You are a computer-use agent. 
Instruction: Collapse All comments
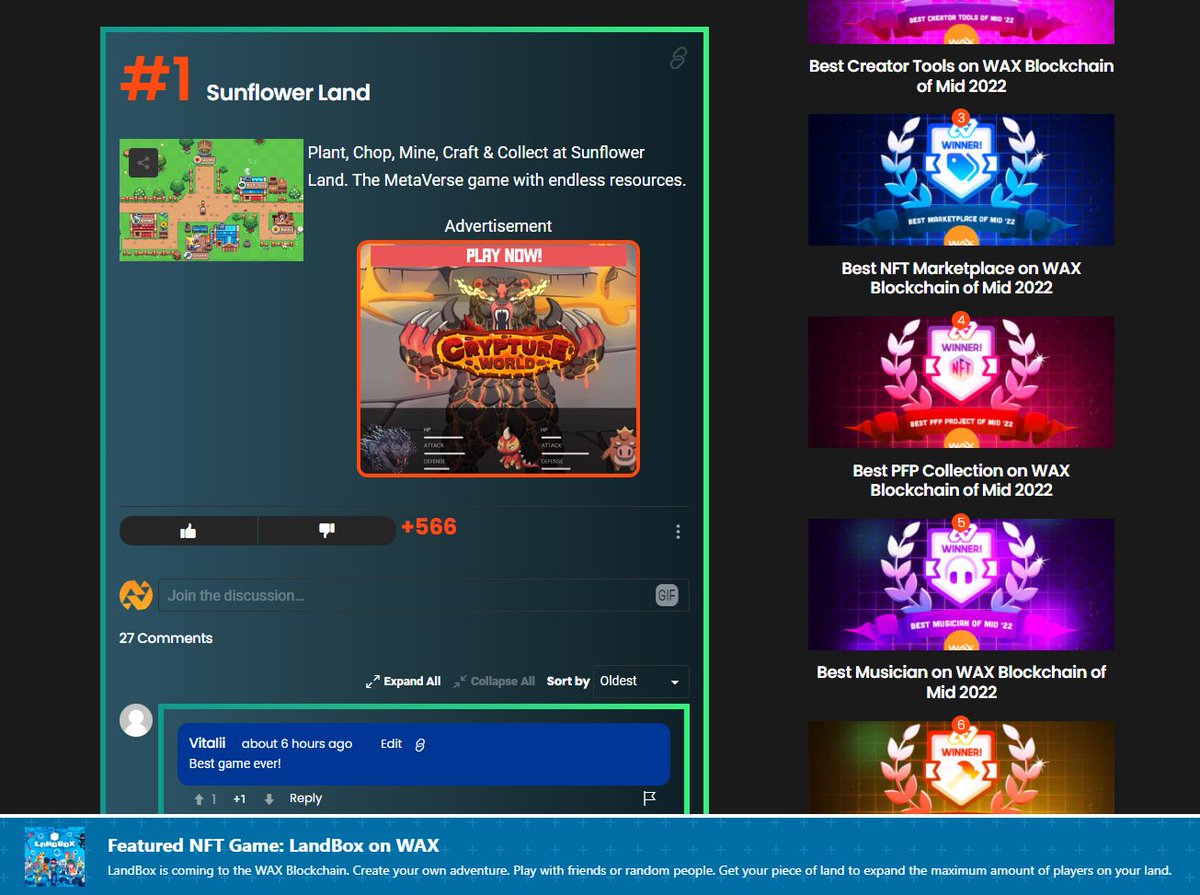[x=494, y=681]
